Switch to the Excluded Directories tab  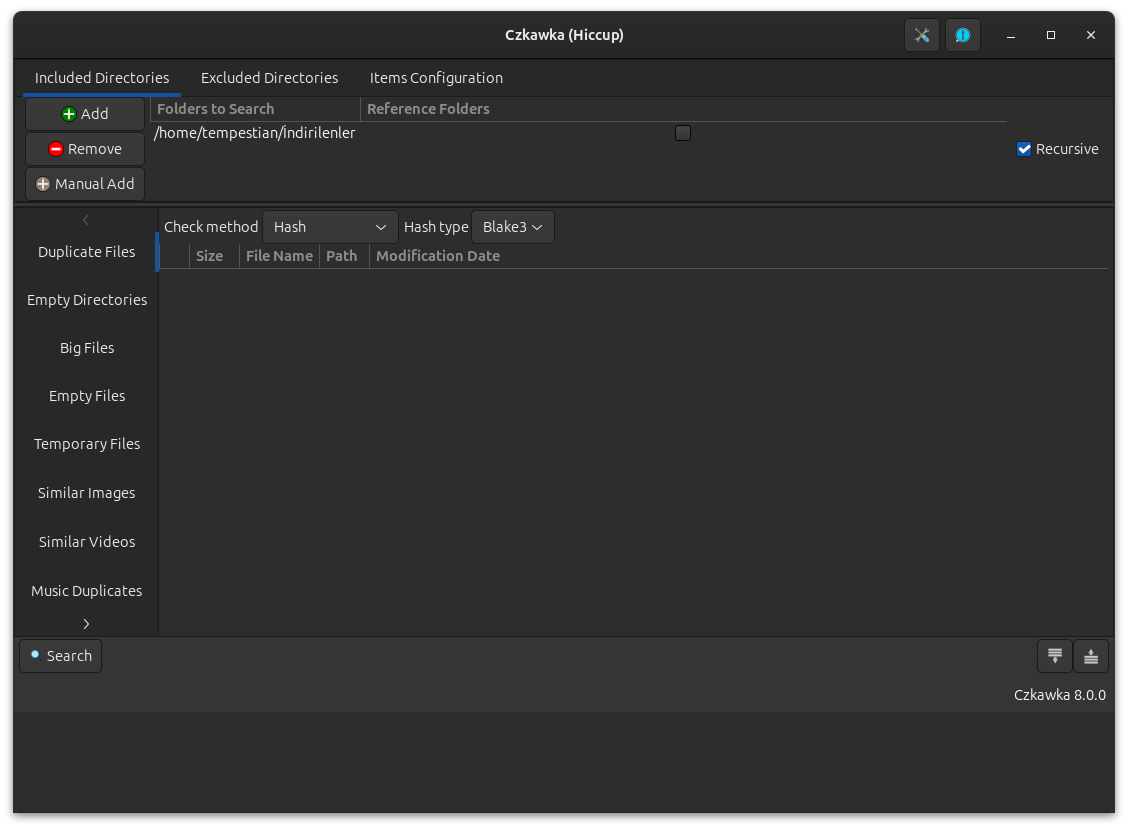(269, 78)
